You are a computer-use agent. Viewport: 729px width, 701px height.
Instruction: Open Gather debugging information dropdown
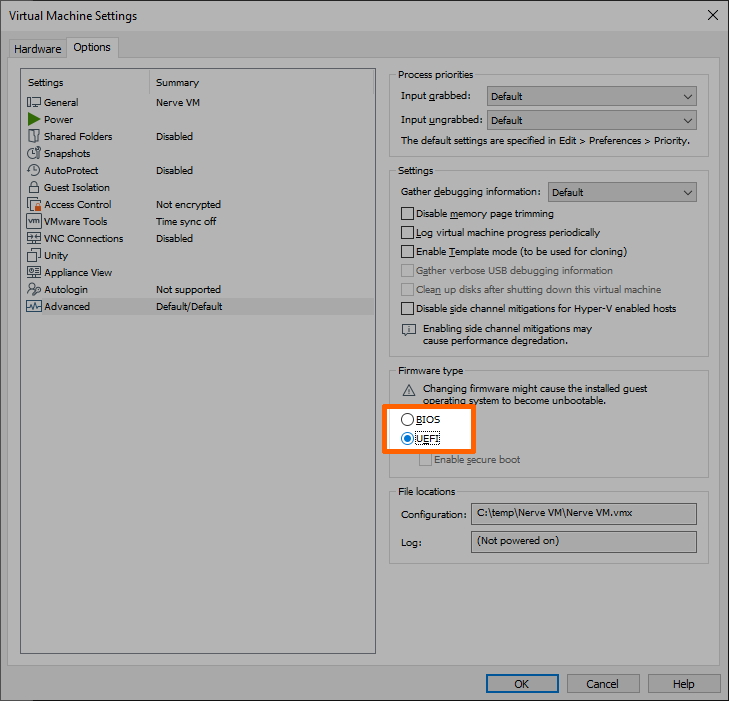pos(622,193)
